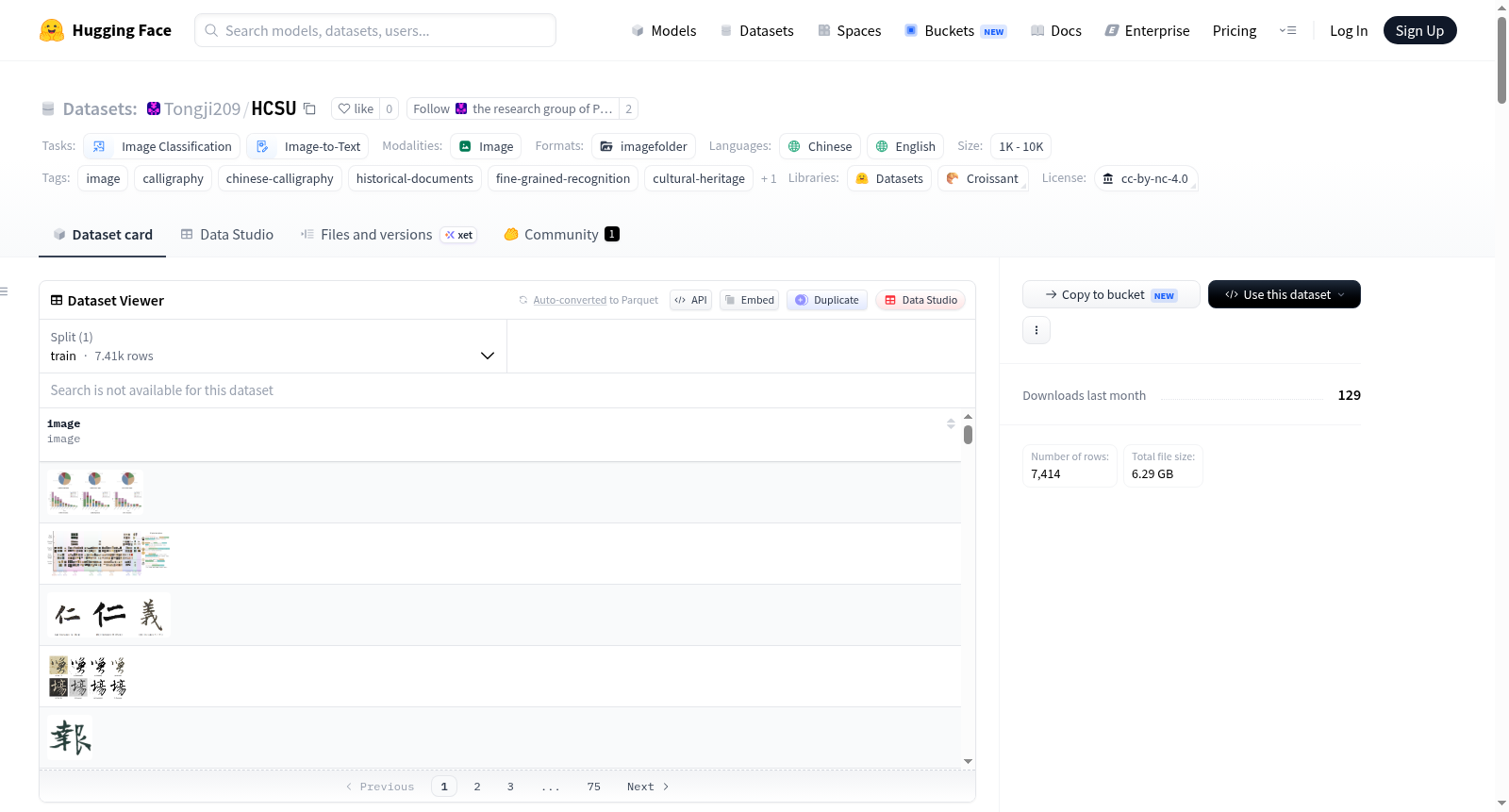Click the follower count 2 badge
This screenshot has height=812, width=1509.
628,108
